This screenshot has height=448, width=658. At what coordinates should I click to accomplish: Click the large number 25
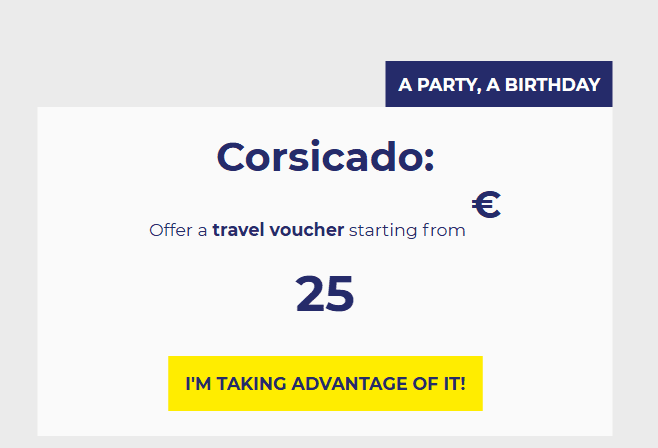tap(325, 294)
